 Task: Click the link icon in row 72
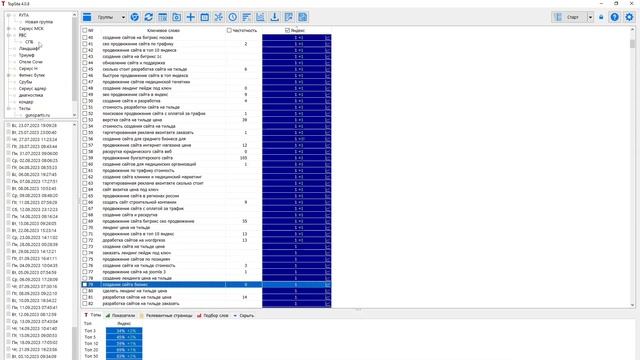pyautogui.click(x=327, y=240)
